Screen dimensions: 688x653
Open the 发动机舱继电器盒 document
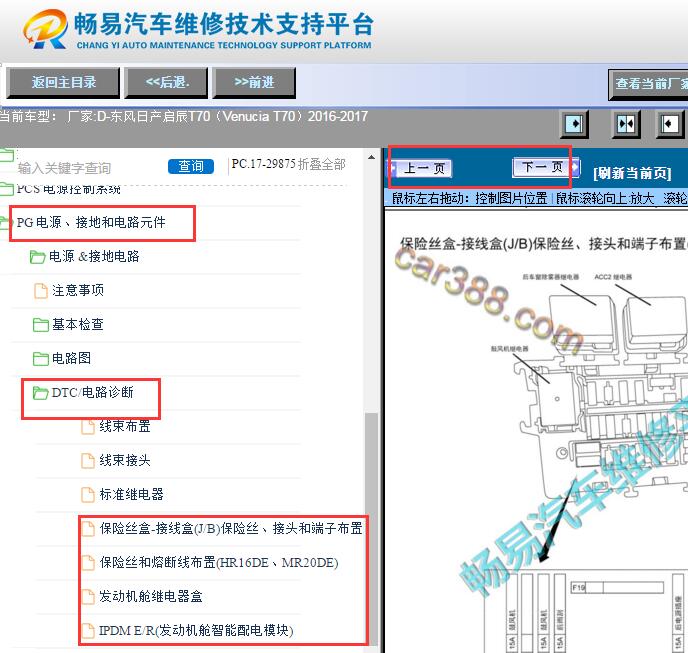click(x=150, y=596)
